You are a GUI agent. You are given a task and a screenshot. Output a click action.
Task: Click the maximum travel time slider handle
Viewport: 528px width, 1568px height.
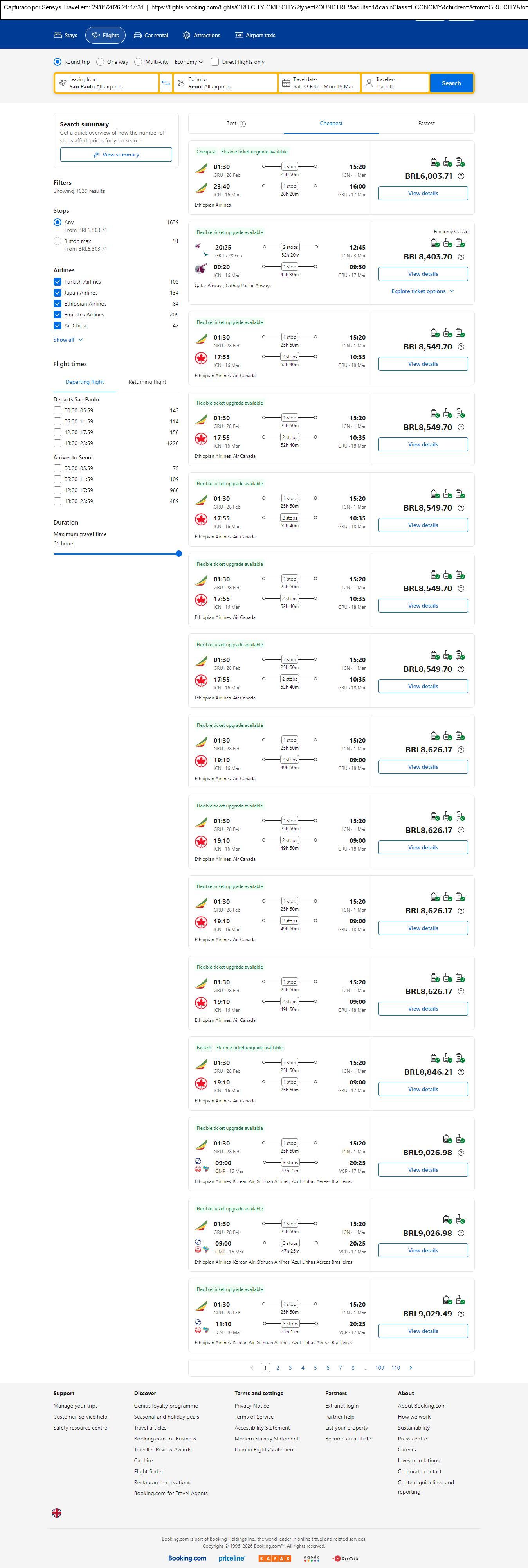[x=178, y=554]
